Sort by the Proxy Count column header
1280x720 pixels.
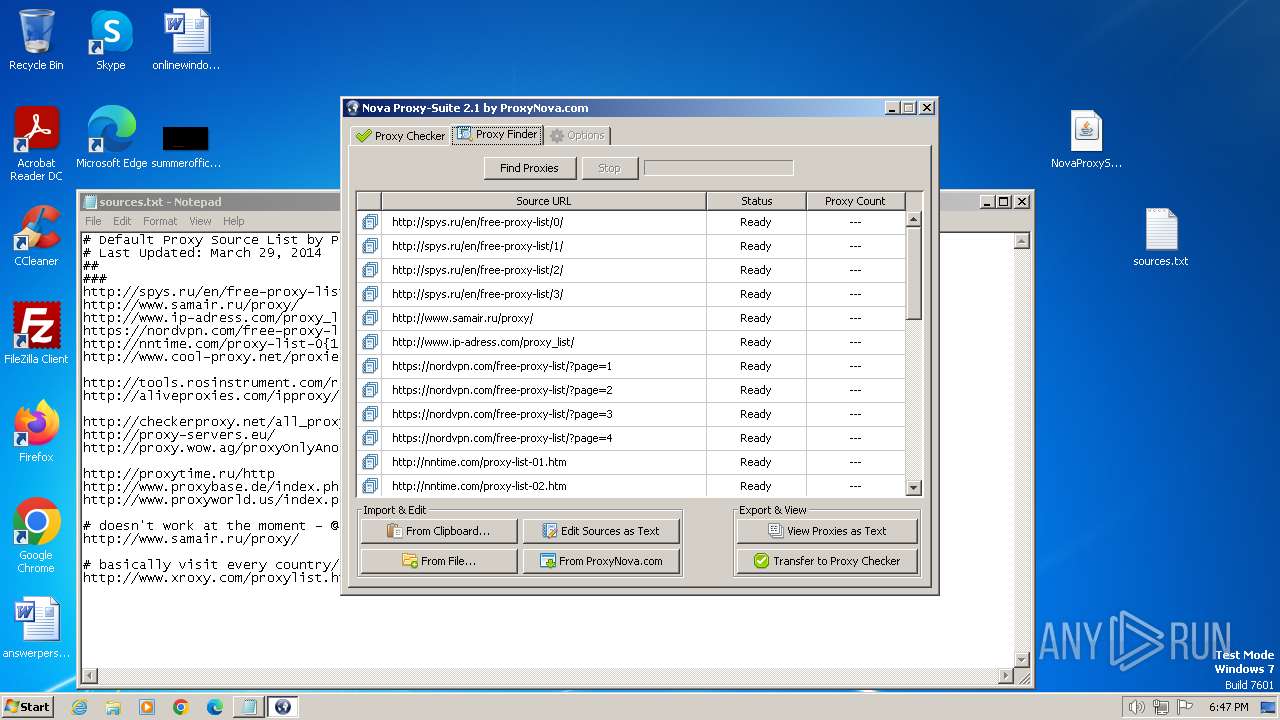coord(855,201)
